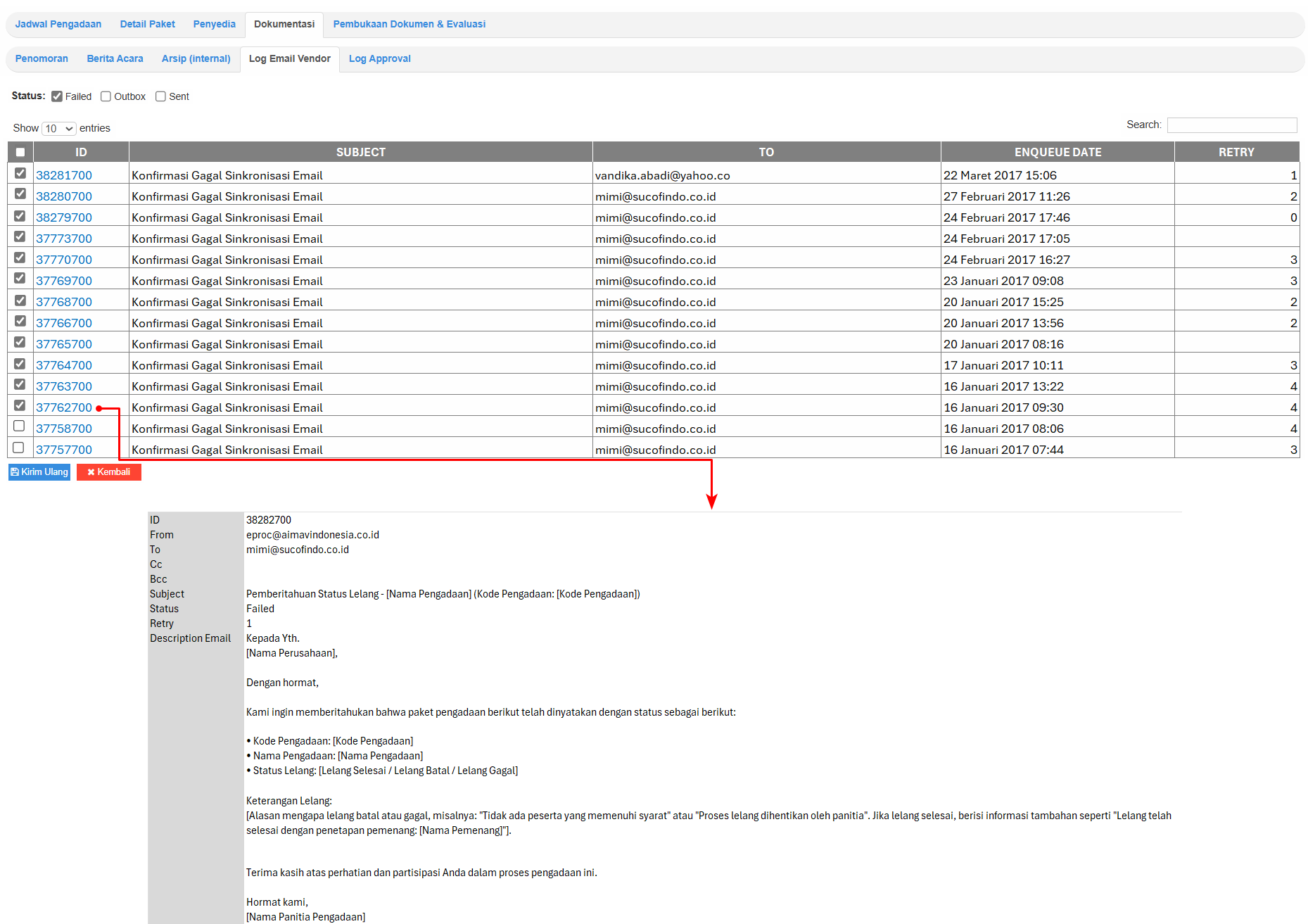Open email log link 38280700
The width and height of the screenshot is (1308, 924).
point(64,197)
